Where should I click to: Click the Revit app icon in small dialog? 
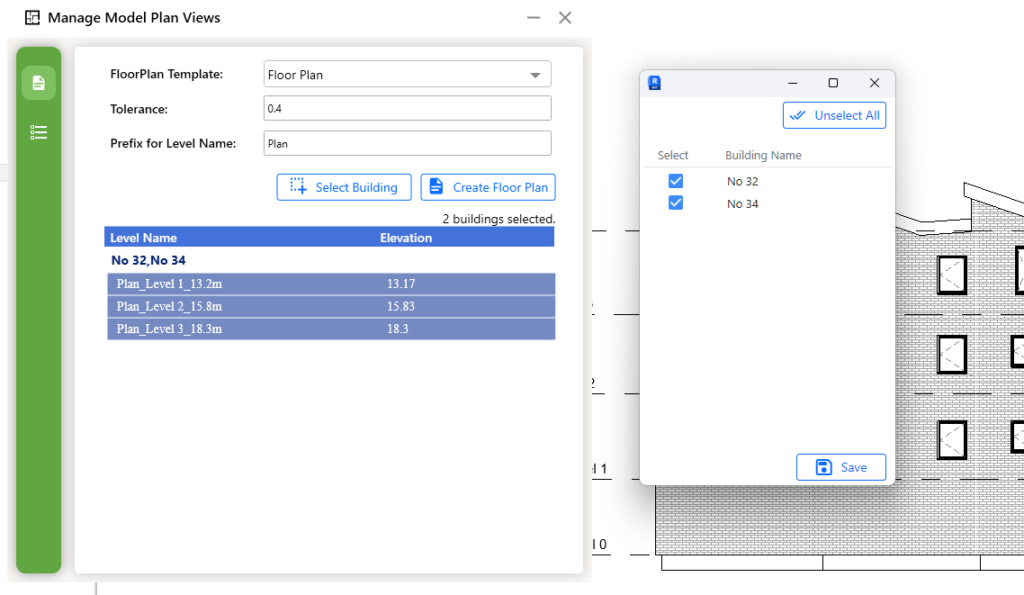656,83
